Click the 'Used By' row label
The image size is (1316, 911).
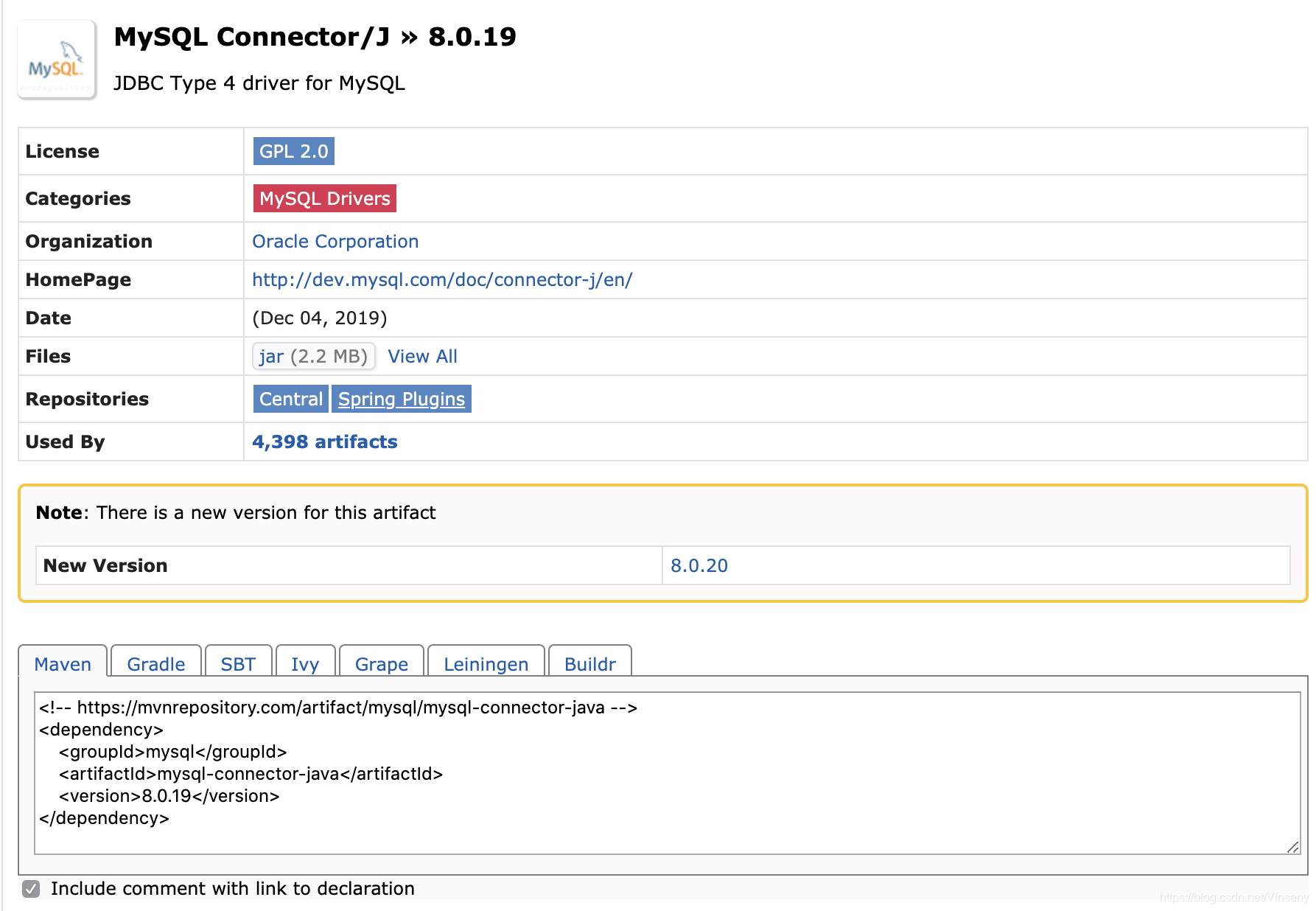65,442
